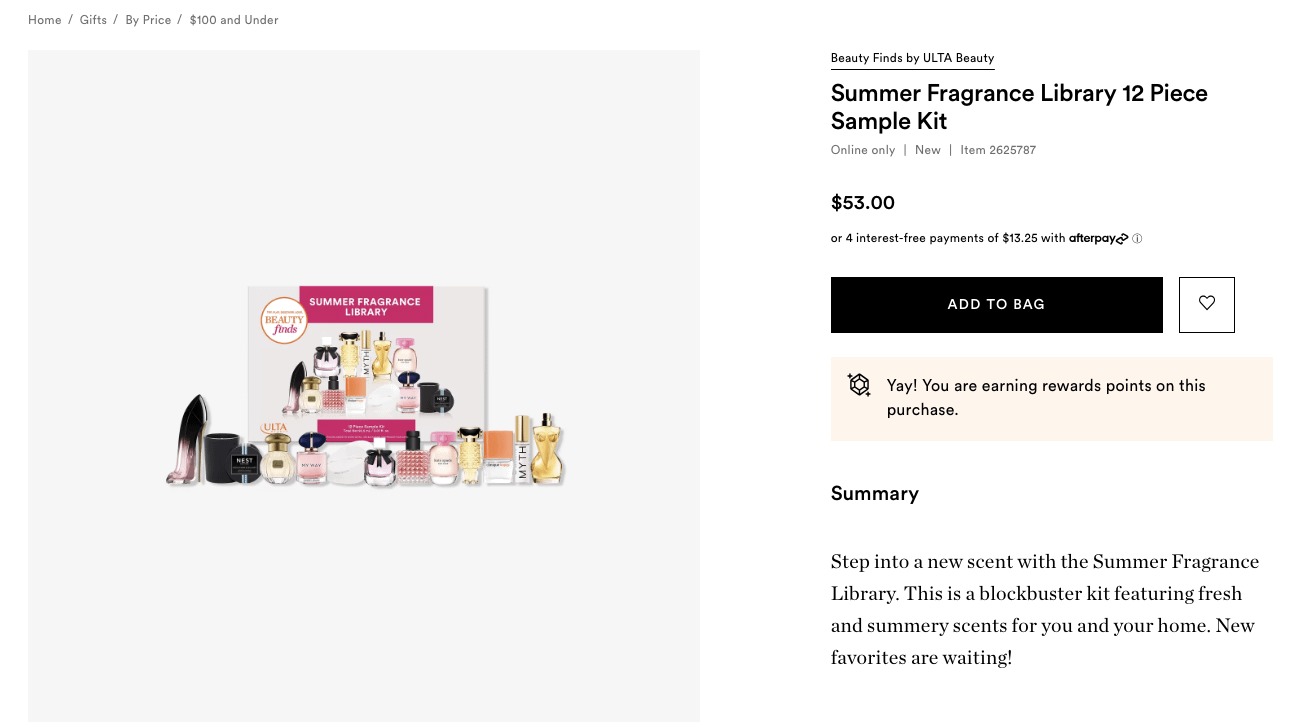Click the Afterpay logo
This screenshot has height=728, width=1300.
1098,238
